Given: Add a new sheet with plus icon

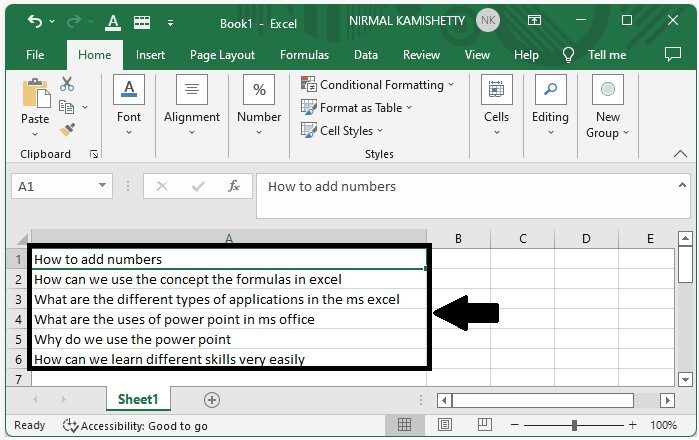Looking at the screenshot, I should [212, 400].
